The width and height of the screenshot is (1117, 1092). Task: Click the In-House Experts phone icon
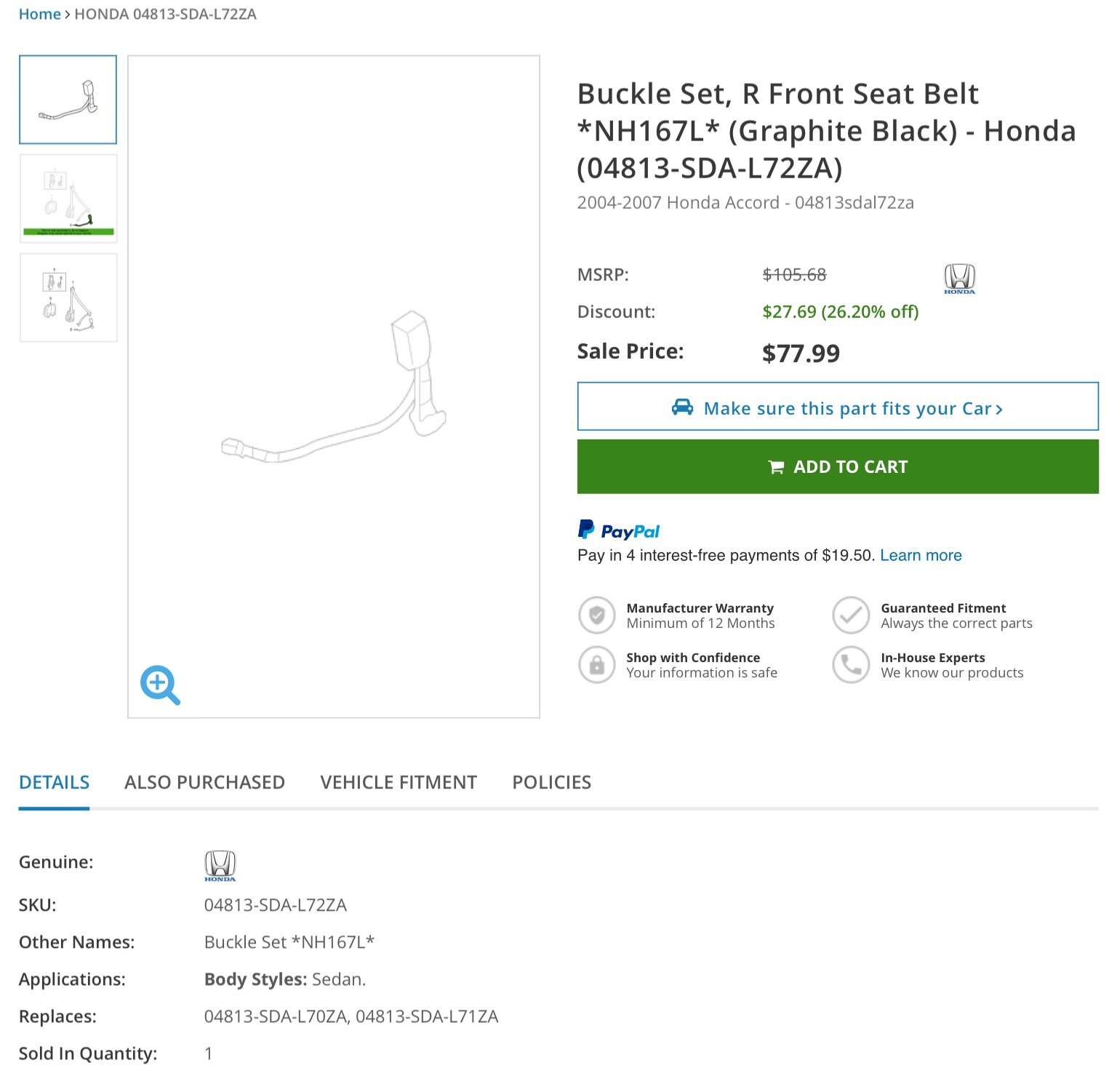tap(851, 665)
